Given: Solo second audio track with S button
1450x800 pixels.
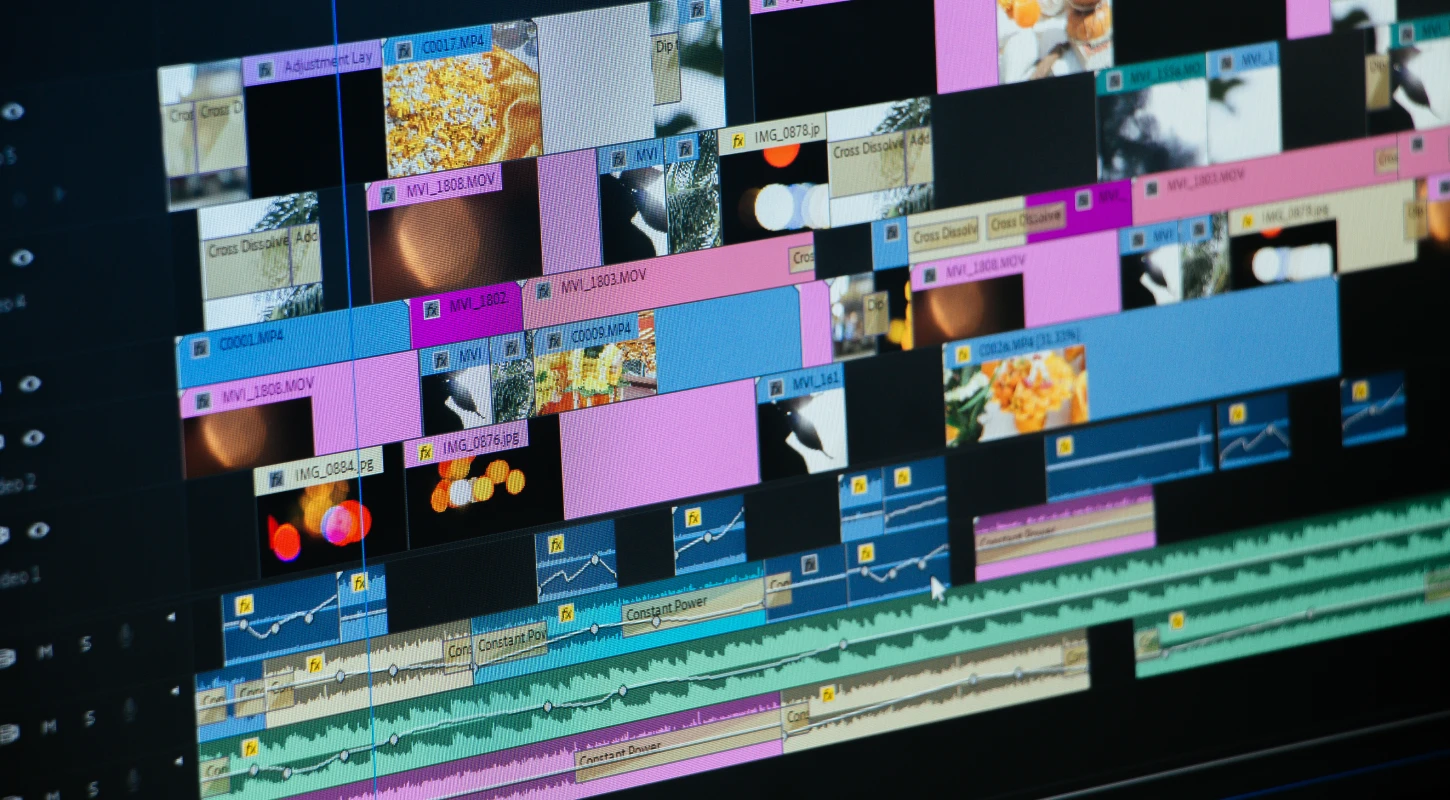Looking at the screenshot, I should (x=89, y=718).
